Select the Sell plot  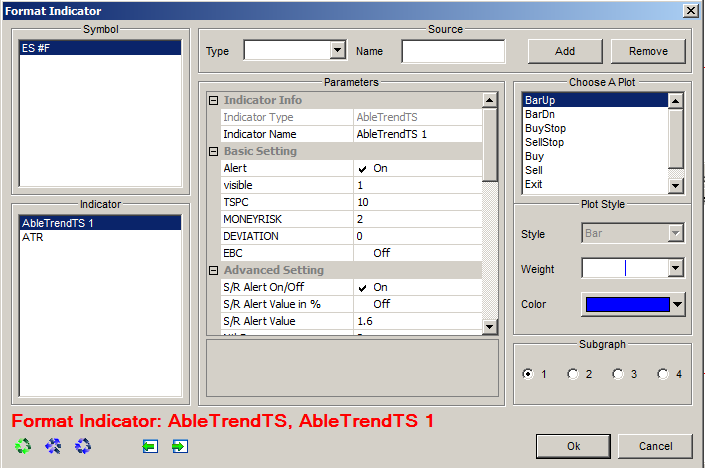pyautogui.click(x=595, y=170)
